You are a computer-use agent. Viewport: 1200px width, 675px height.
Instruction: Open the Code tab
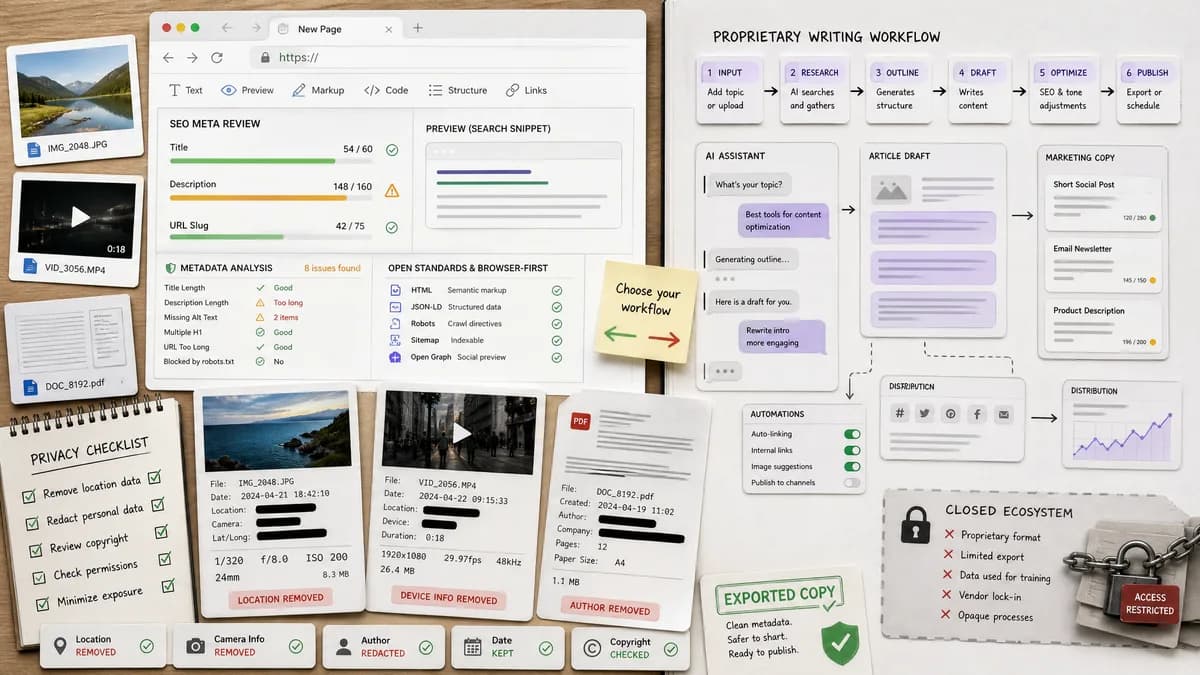(386, 90)
